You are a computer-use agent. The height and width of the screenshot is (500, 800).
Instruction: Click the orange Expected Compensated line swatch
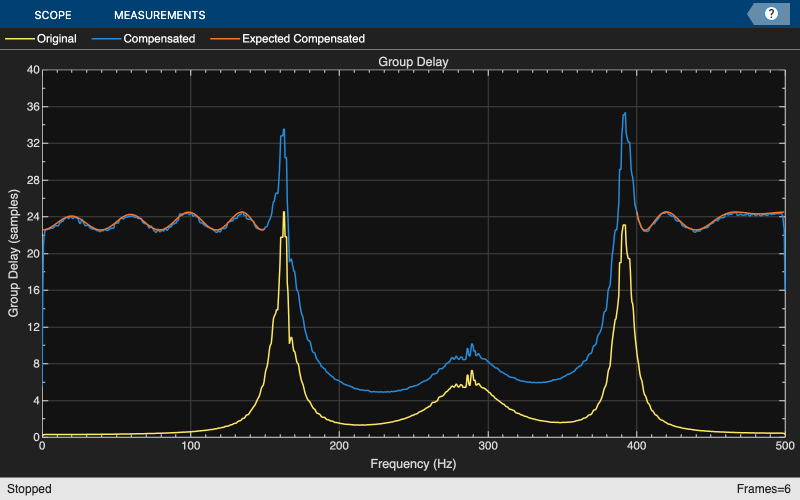tap(224, 39)
